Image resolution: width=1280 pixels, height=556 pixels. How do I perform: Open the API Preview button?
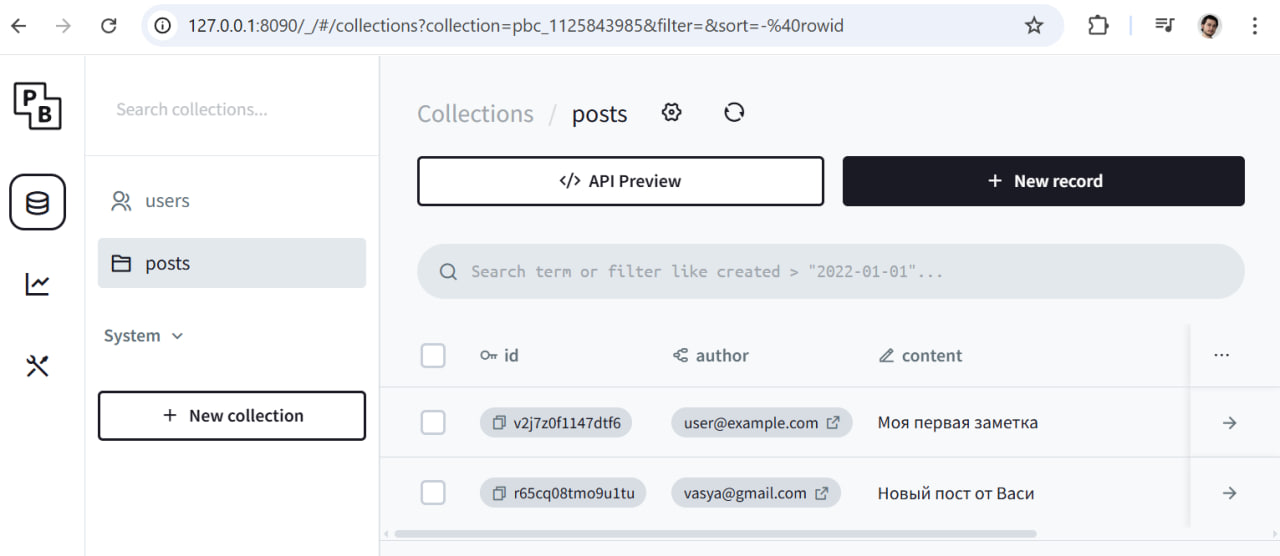[621, 181]
